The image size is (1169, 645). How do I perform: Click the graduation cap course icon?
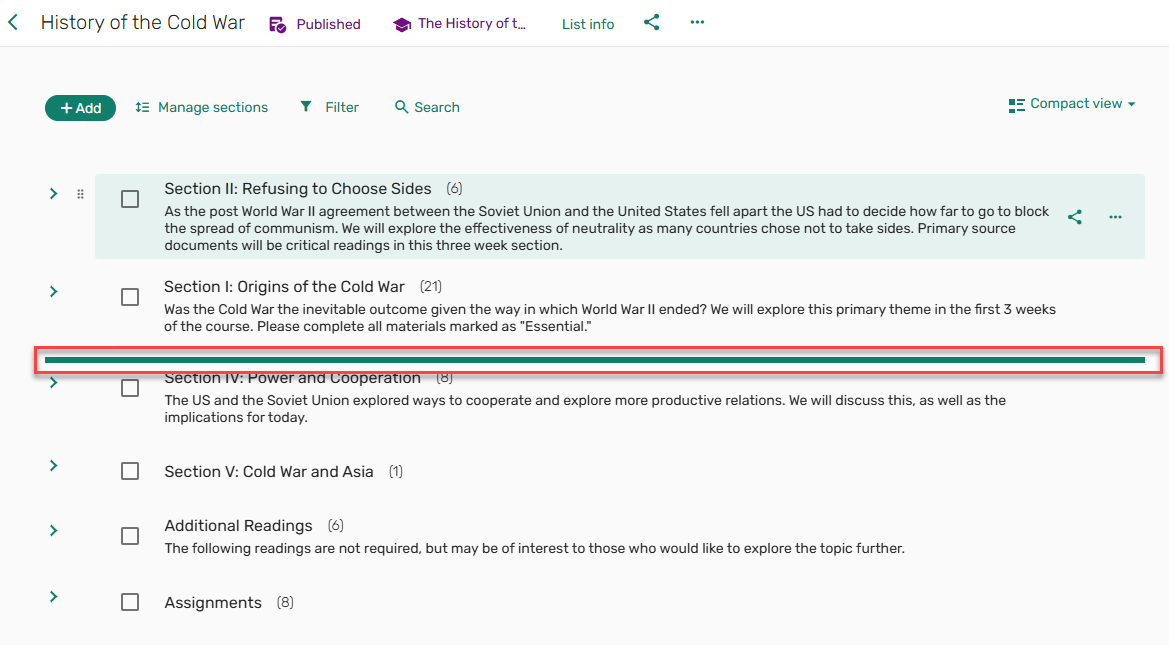click(402, 25)
